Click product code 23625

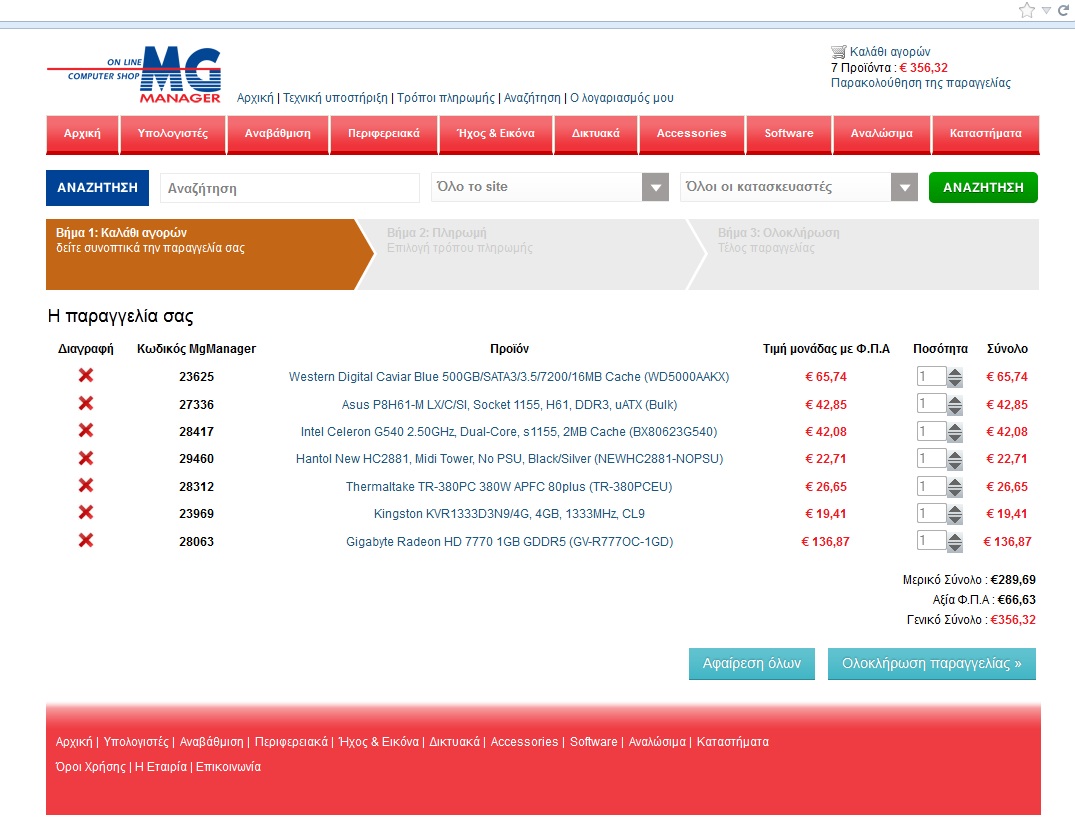197,376
